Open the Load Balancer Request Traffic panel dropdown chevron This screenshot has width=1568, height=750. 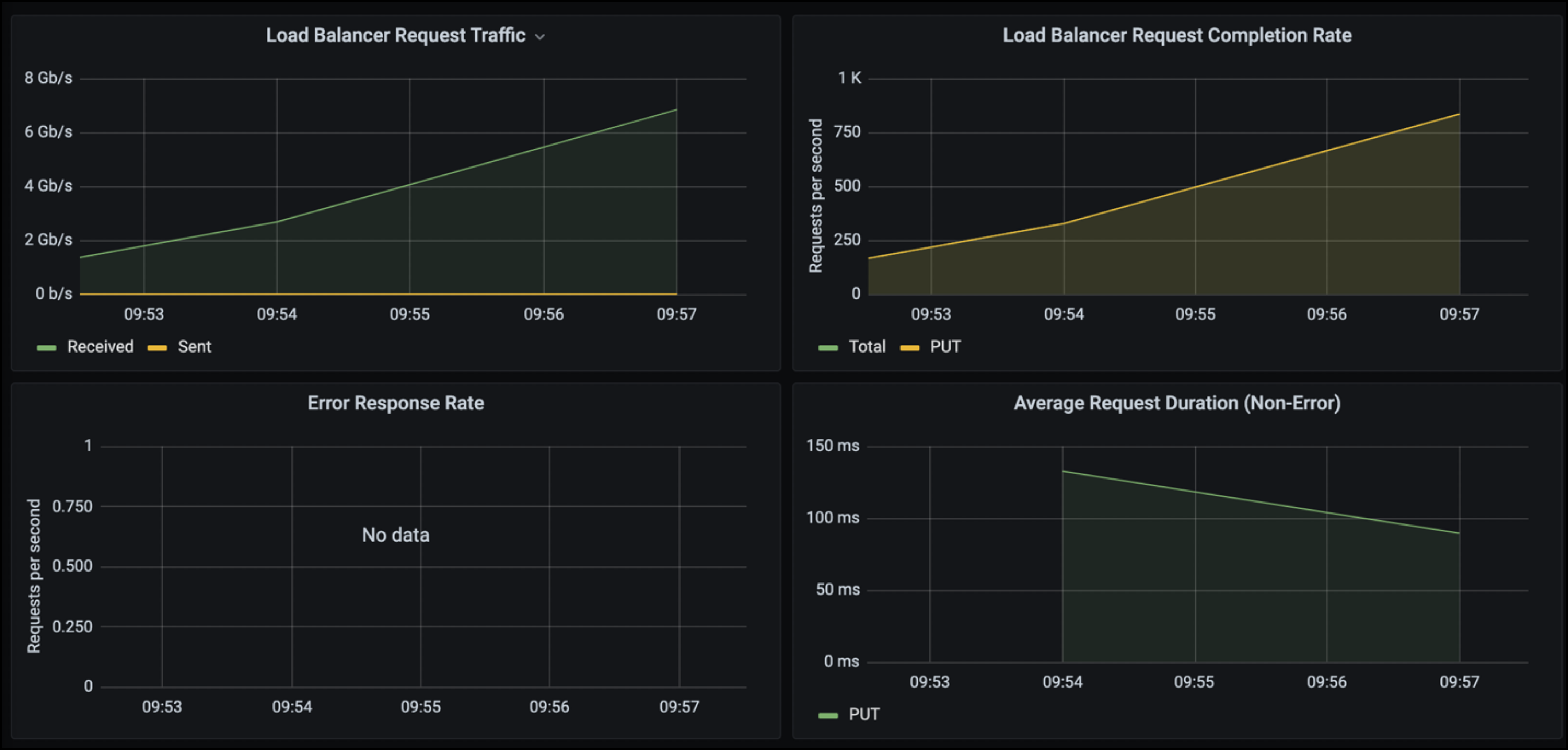[x=539, y=37]
